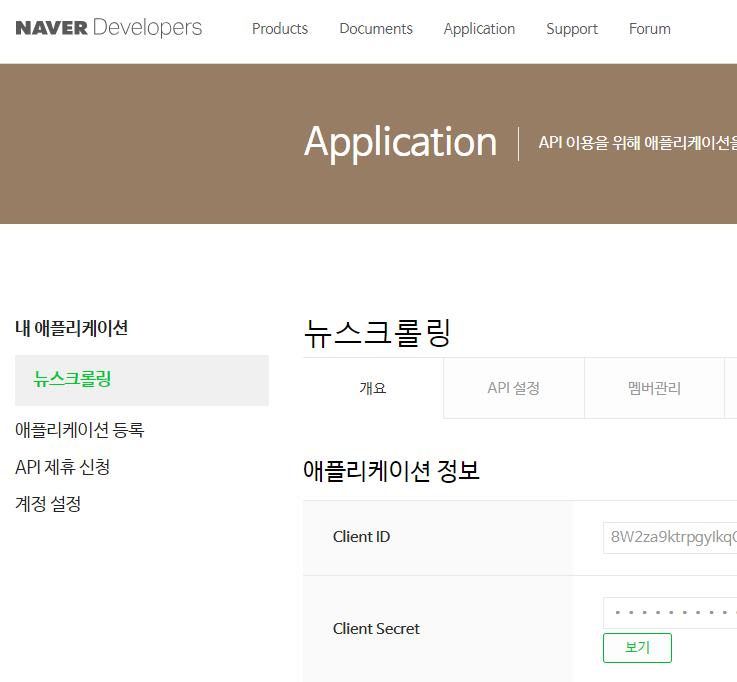This screenshot has width=737, height=682.
Task: Click the NAVER Developers logo
Action: pyautogui.click(x=109, y=28)
